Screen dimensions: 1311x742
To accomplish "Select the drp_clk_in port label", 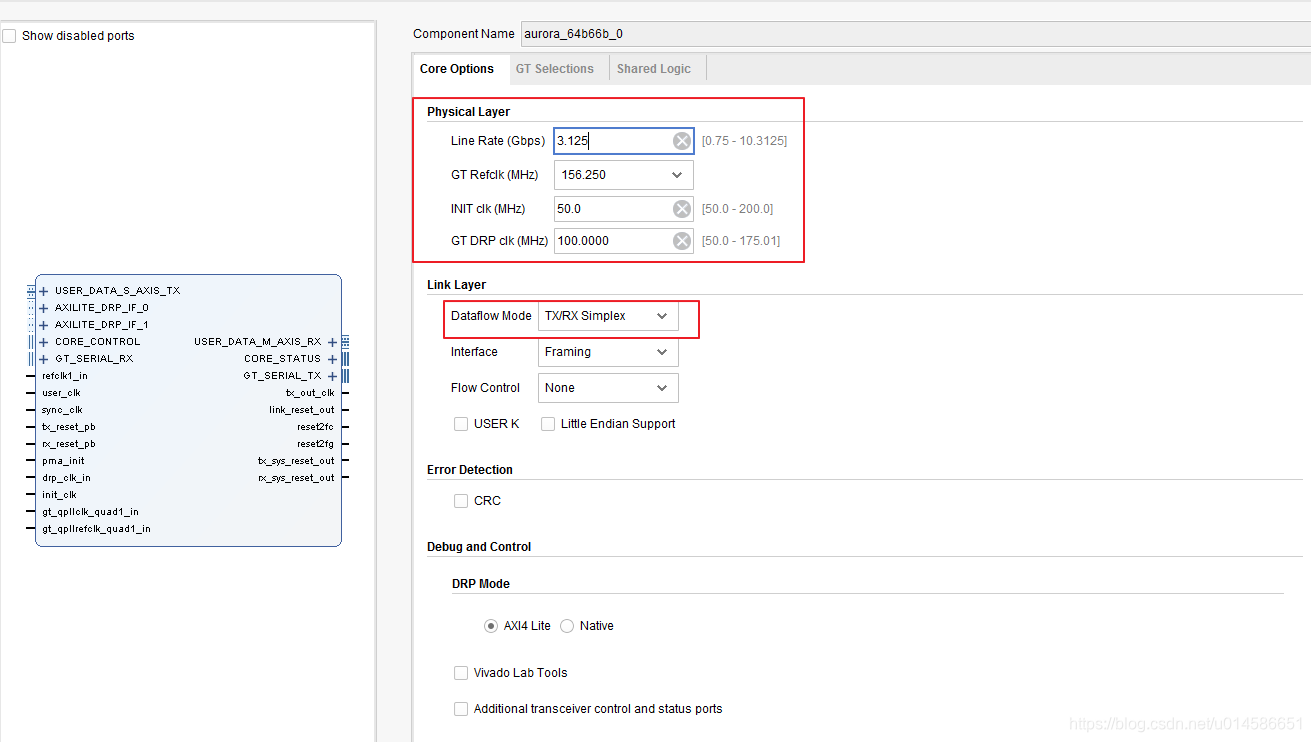I will [x=66, y=478].
